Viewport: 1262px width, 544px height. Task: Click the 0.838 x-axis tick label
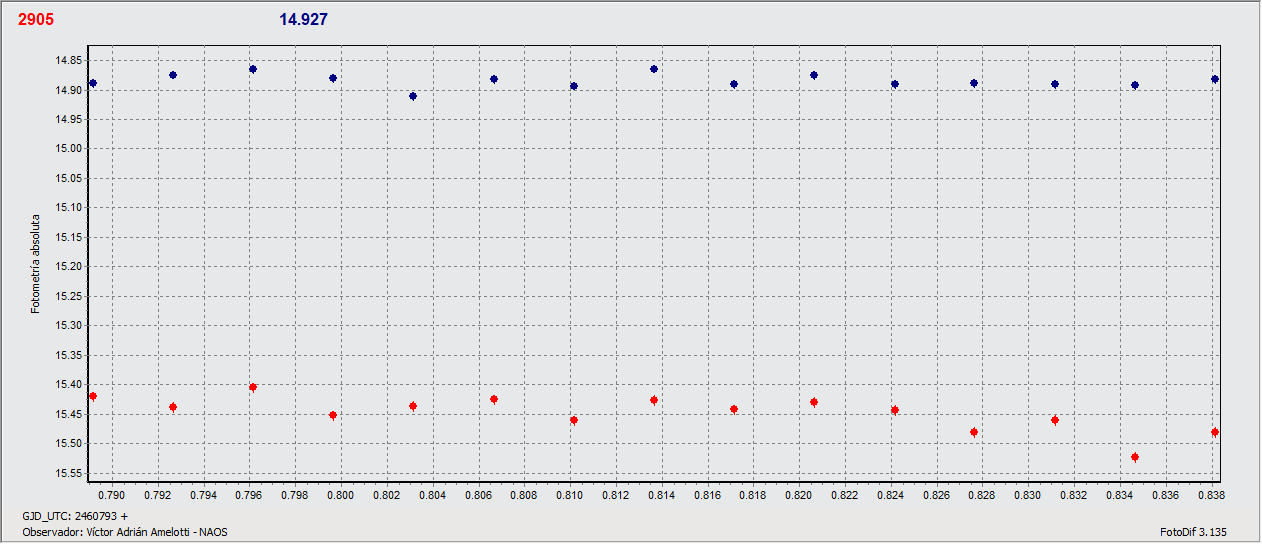coord(1210,495)
